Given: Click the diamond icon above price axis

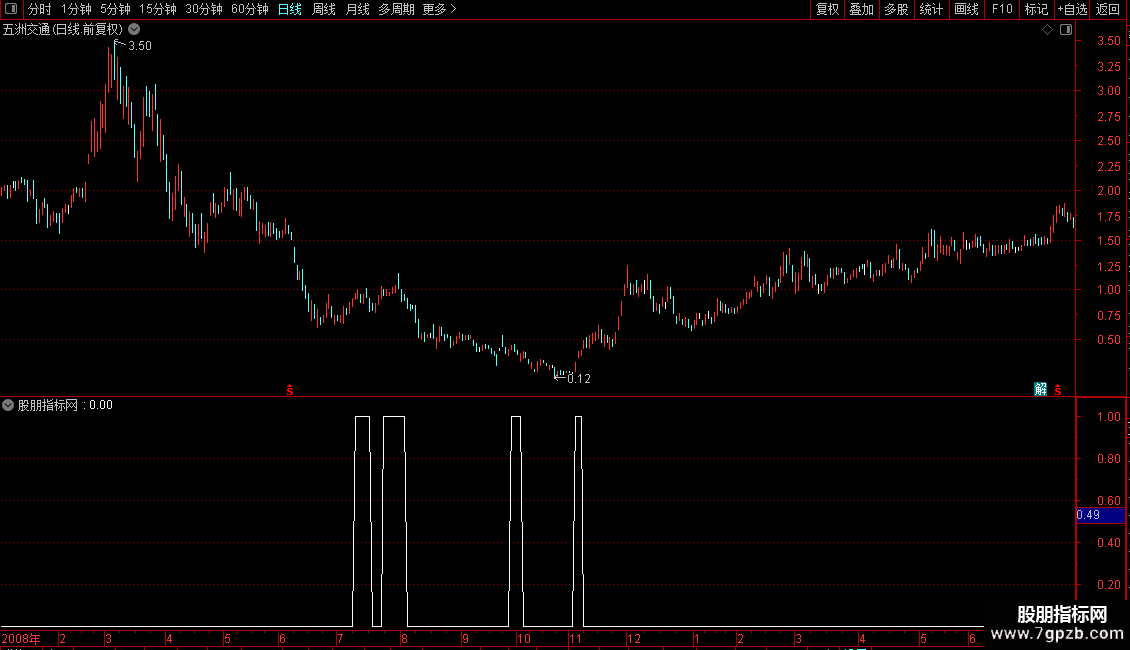Looking at the screenshot, I should point(1047,30).
